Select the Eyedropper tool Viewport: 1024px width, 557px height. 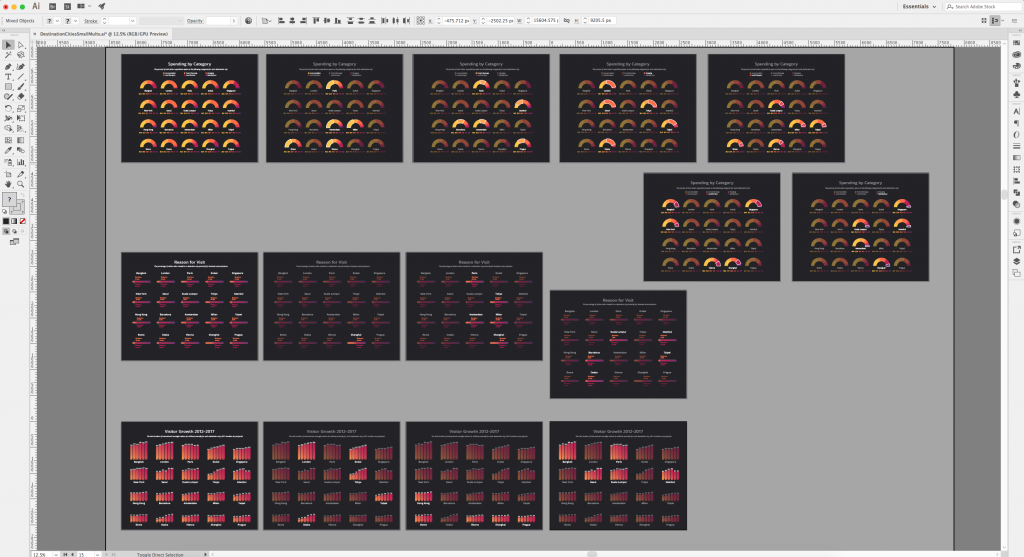pos(8,151)
